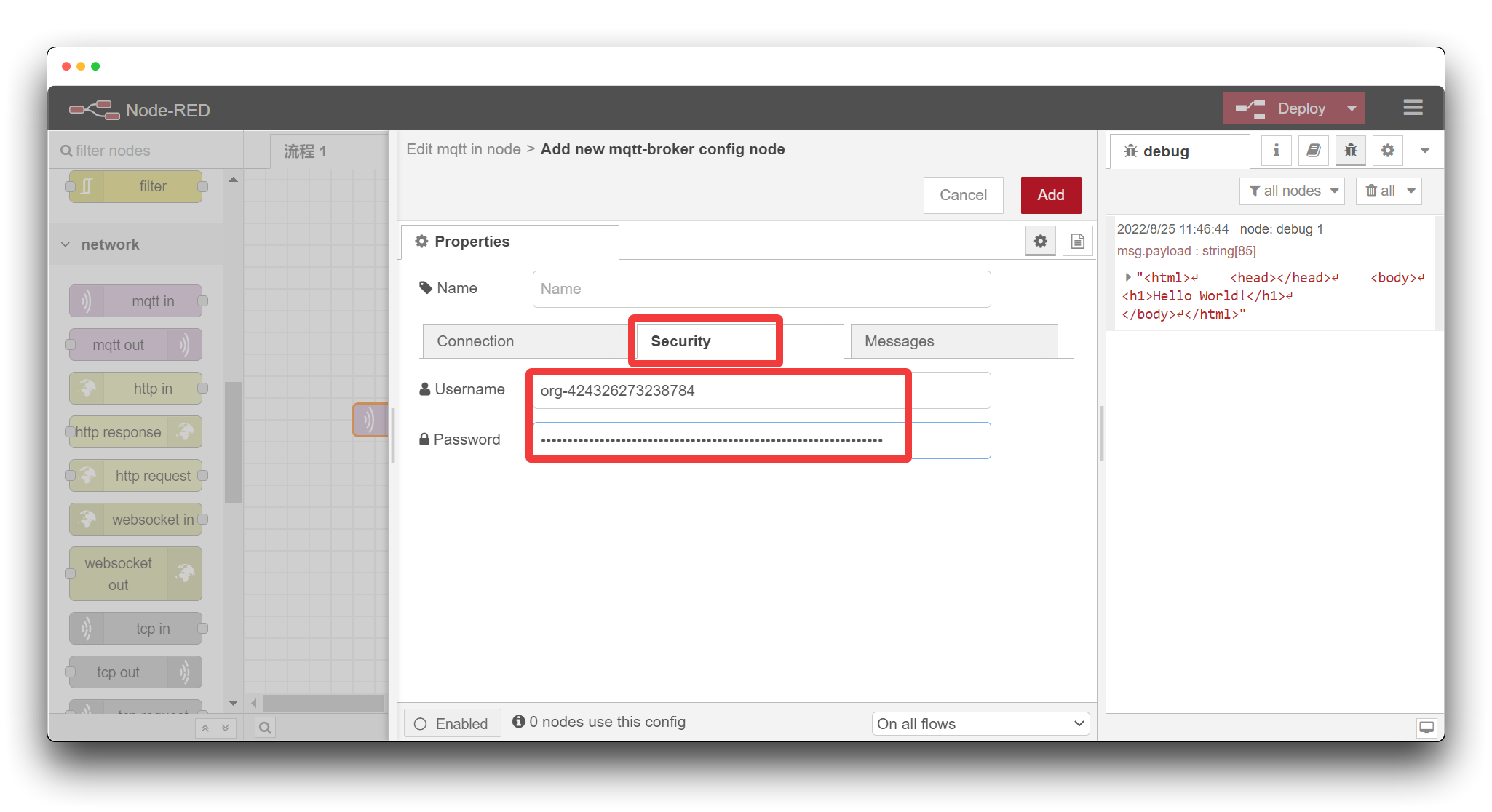Click the Password input field
Image resolution: width=1492 pixels, height=812 pixels.
[761, 440]
